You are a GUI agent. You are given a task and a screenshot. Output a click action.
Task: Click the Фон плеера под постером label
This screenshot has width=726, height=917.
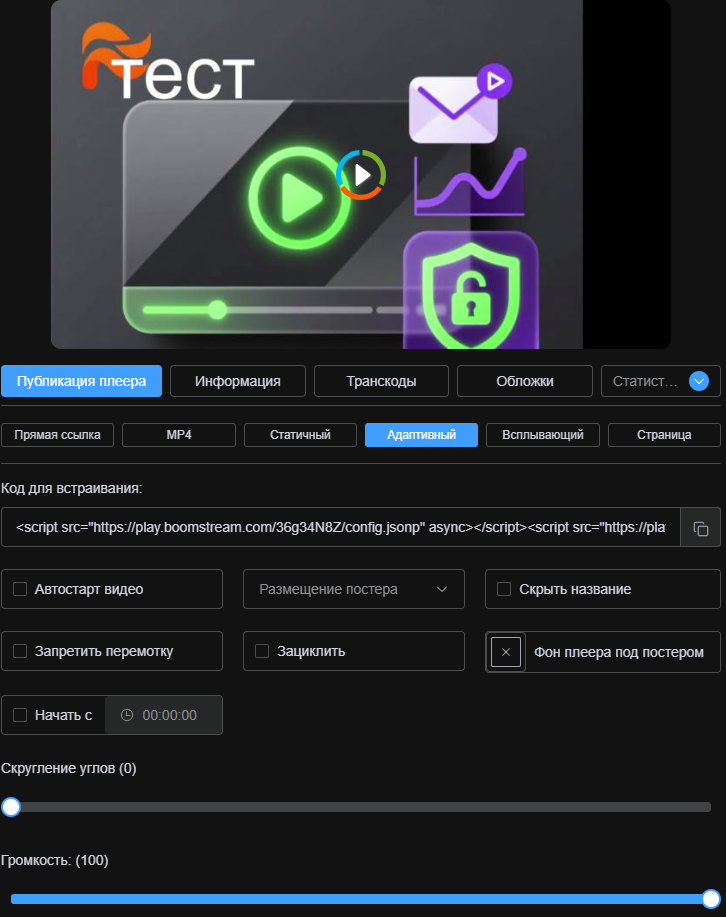click(x=618, y=652)
